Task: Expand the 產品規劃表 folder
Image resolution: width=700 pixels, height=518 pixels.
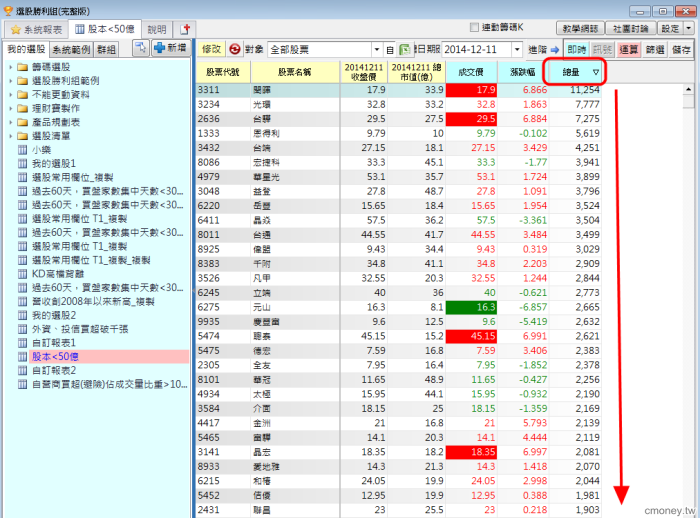Action: (10, 122)
